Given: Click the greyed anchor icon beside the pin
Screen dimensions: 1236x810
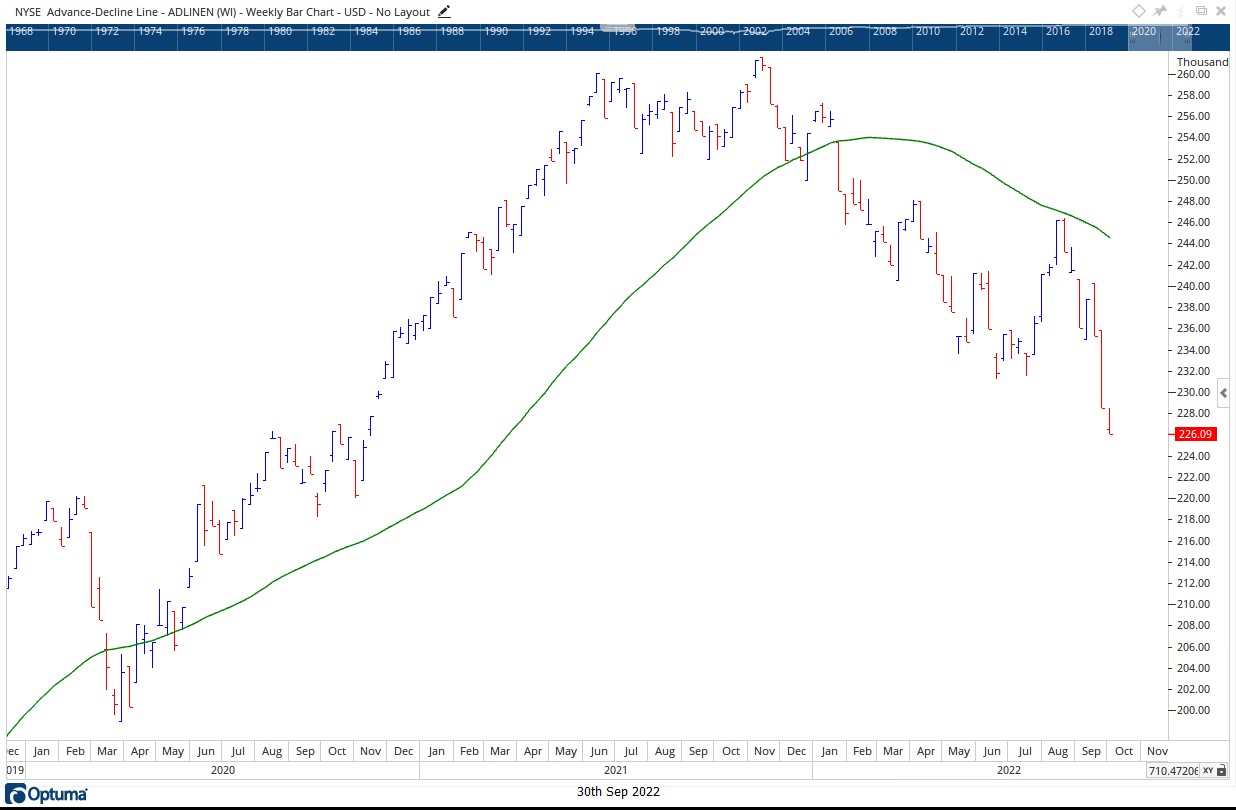Looking at the screenshot, I should coord(1183,11).
